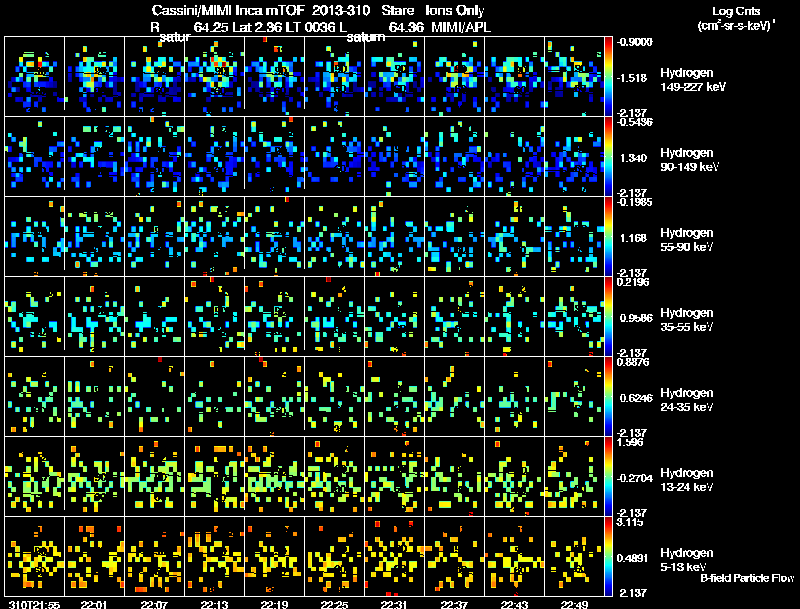Click the Hydrogen 24-35 keV panel at 22:37
800x609 pixels.
point(455,396)
